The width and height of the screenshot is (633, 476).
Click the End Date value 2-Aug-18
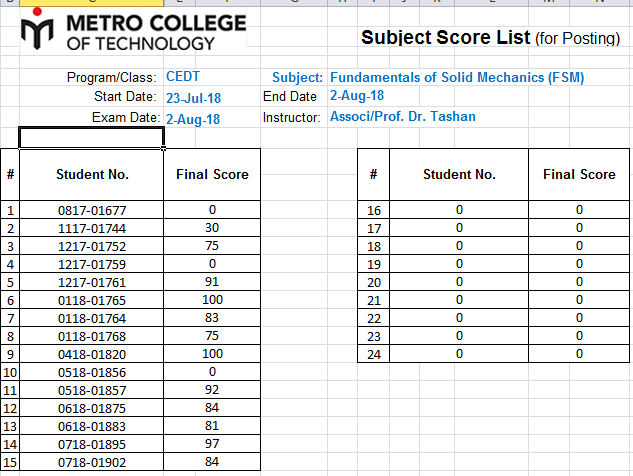[357, 96]
